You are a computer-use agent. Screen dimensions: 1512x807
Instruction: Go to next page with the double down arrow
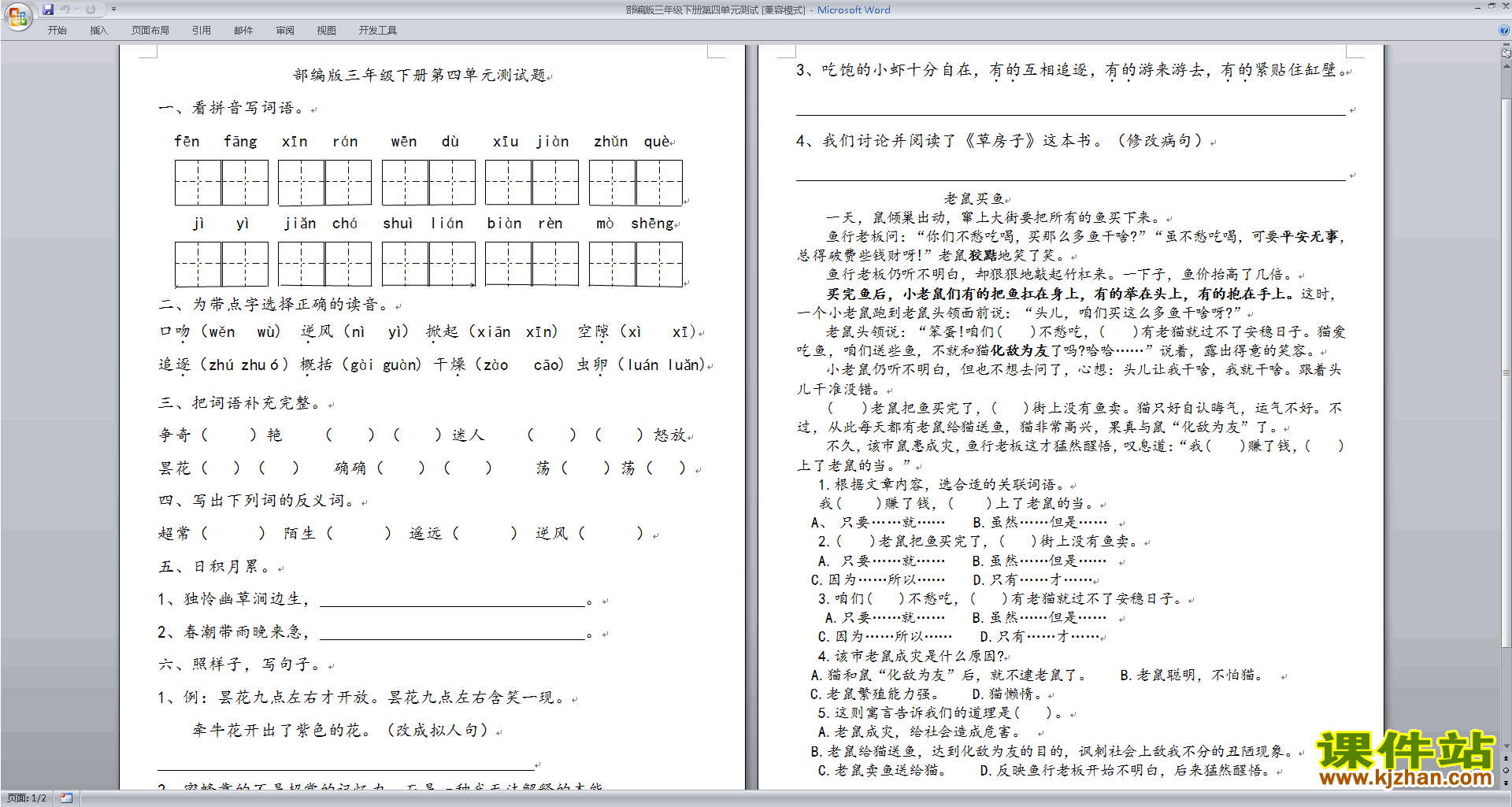(x=1506, y=783)
